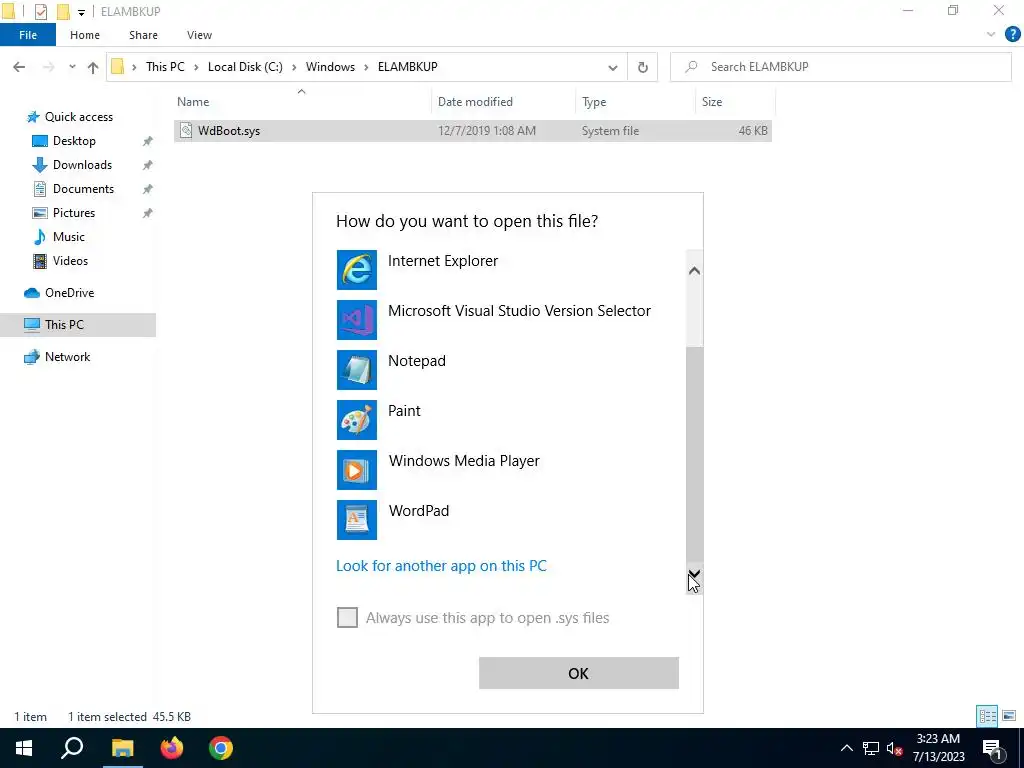Refresh the ELAMBKUP folder view
Screen dimensions: 1024x768
(x=643, y=67)
